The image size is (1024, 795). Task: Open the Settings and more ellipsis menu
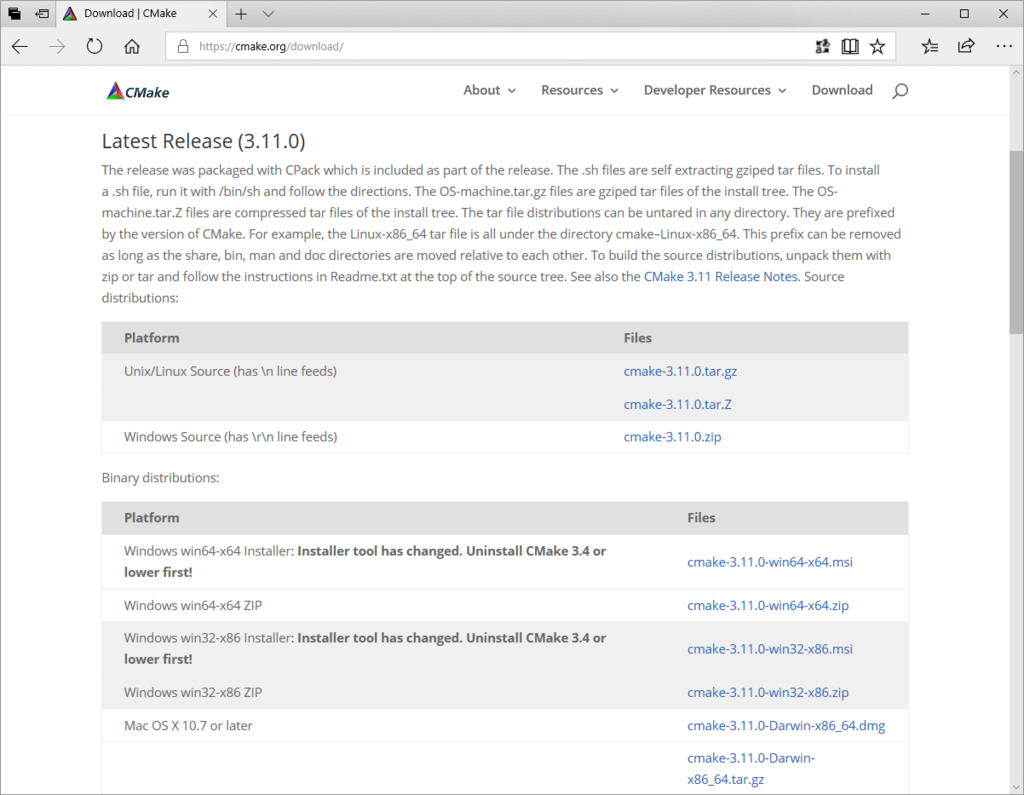pos(1004,46)
